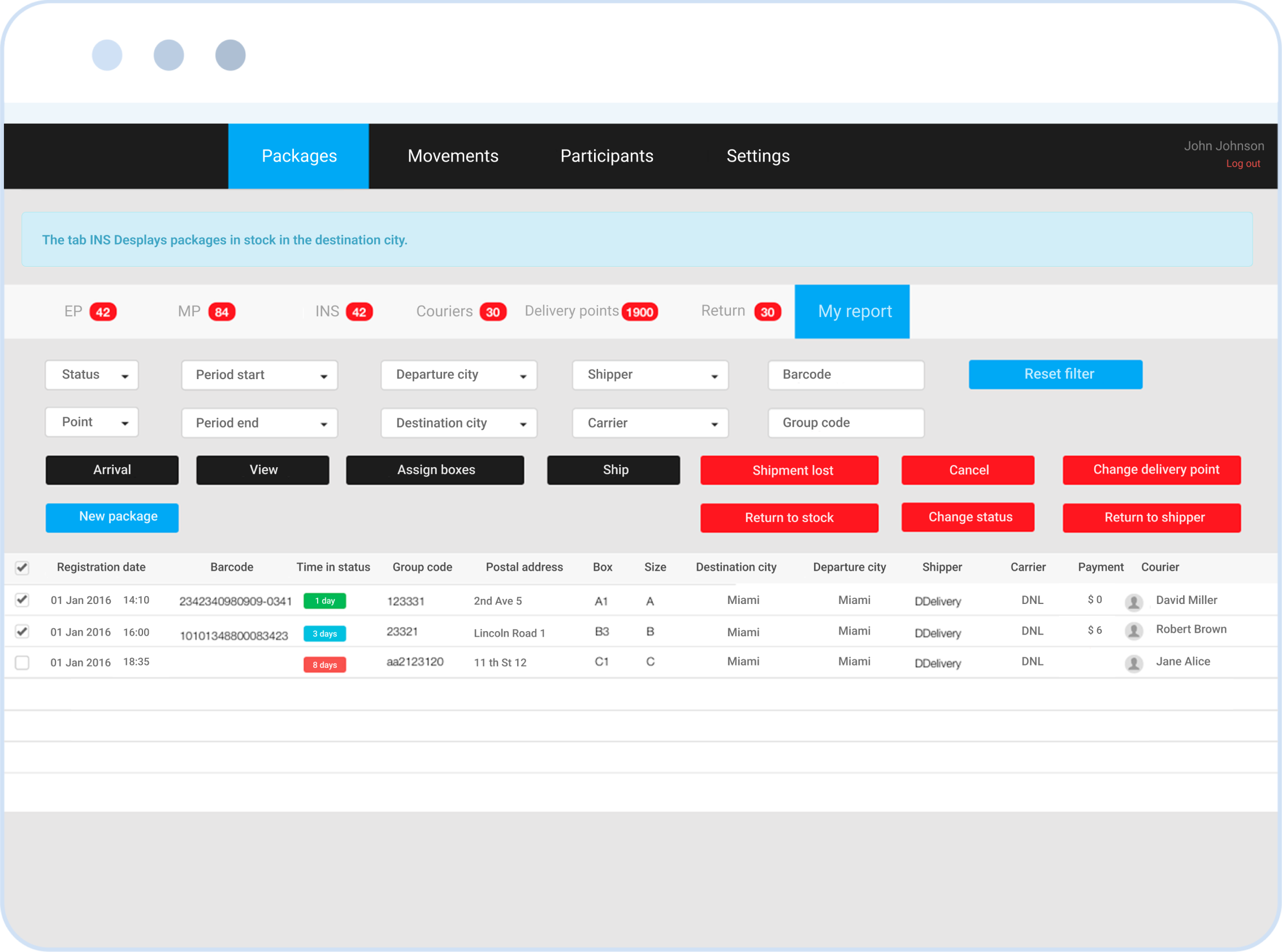Click the red Shipment lost button
Screen dimensions: 1282x952
coord(789,470)
